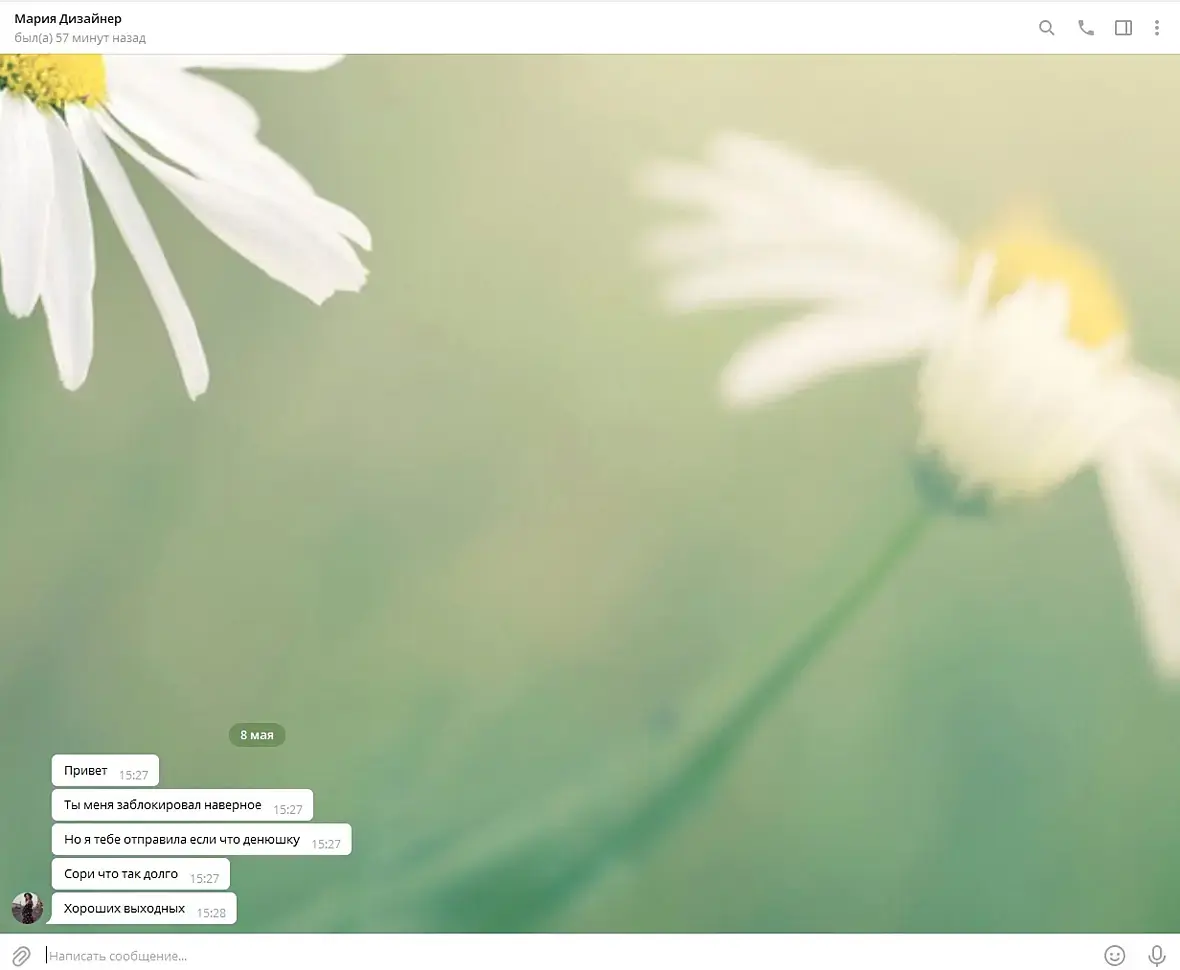Select the message "Но я тебе отправила если что денюшку"

pos(202,839)
